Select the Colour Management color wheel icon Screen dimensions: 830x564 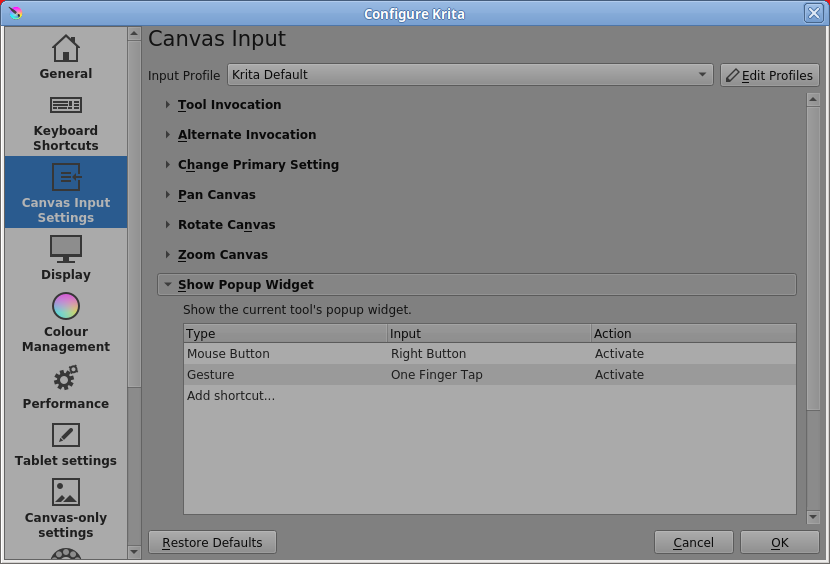(x=66, y=306)
